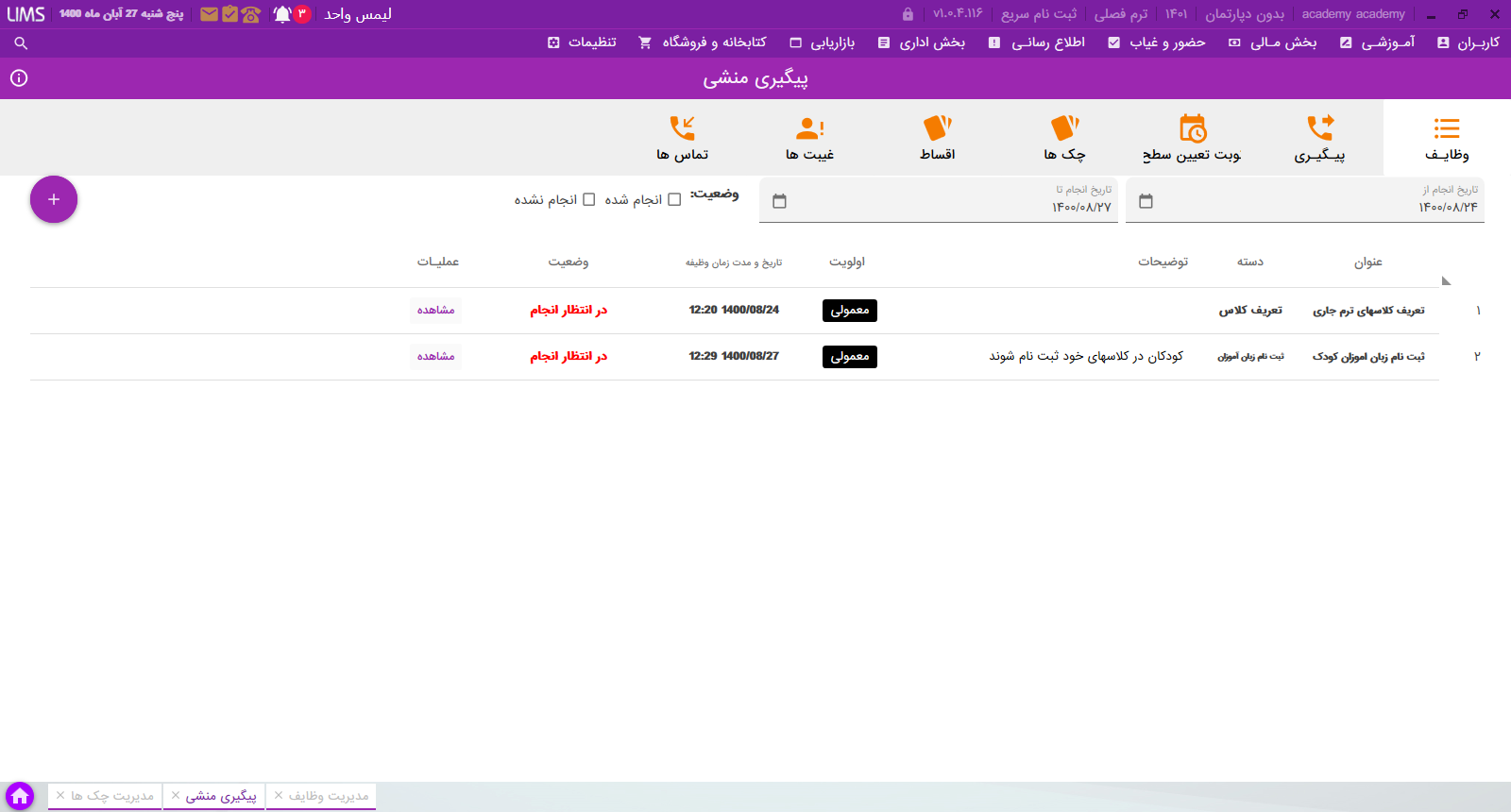Click the checkmark task icon in title bar
The image size is (1511, 812).
pyautogui.click(x=229, y=14)
